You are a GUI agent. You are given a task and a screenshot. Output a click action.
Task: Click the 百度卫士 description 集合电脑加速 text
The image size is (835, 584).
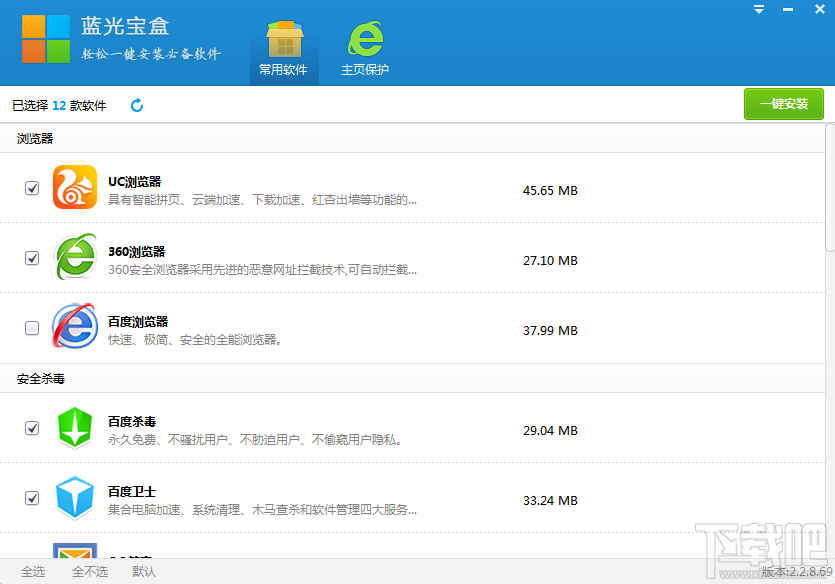coord(263,510)
